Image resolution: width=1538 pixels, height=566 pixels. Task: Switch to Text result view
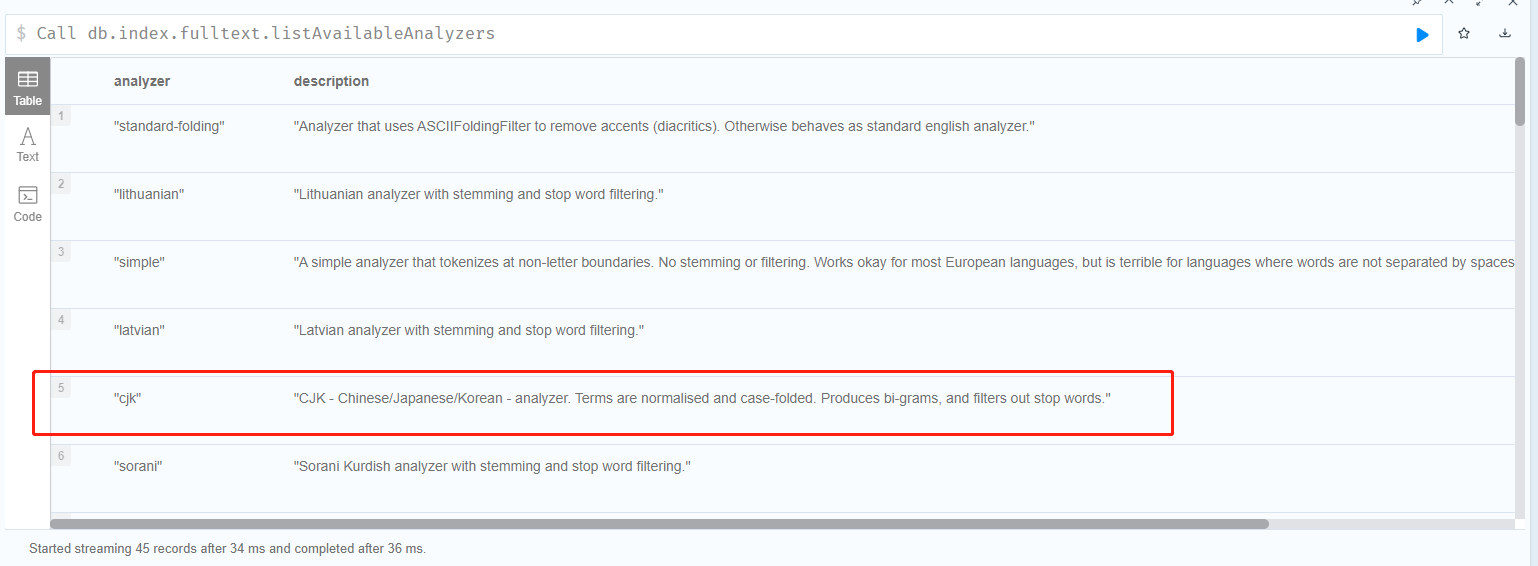click(28, 144)
